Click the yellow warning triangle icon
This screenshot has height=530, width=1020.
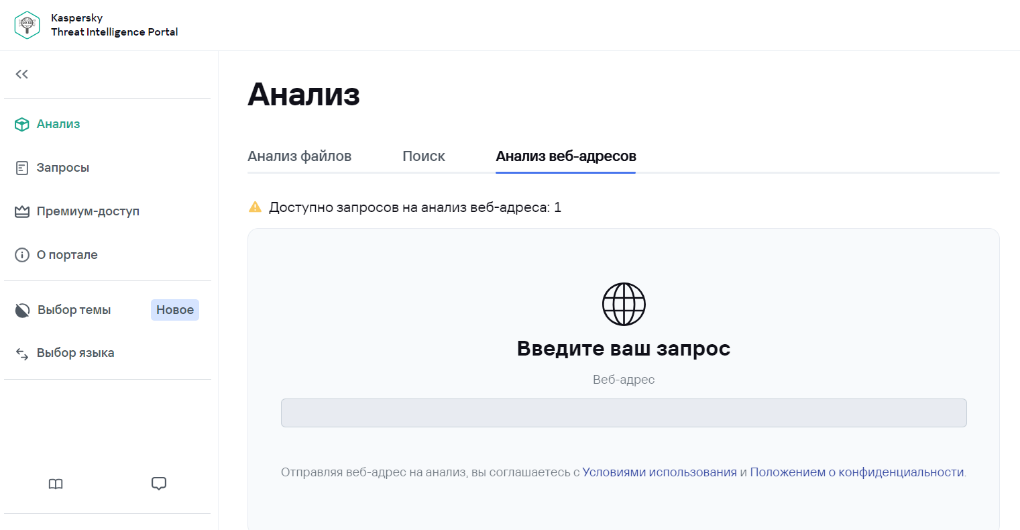click(255, 207)
